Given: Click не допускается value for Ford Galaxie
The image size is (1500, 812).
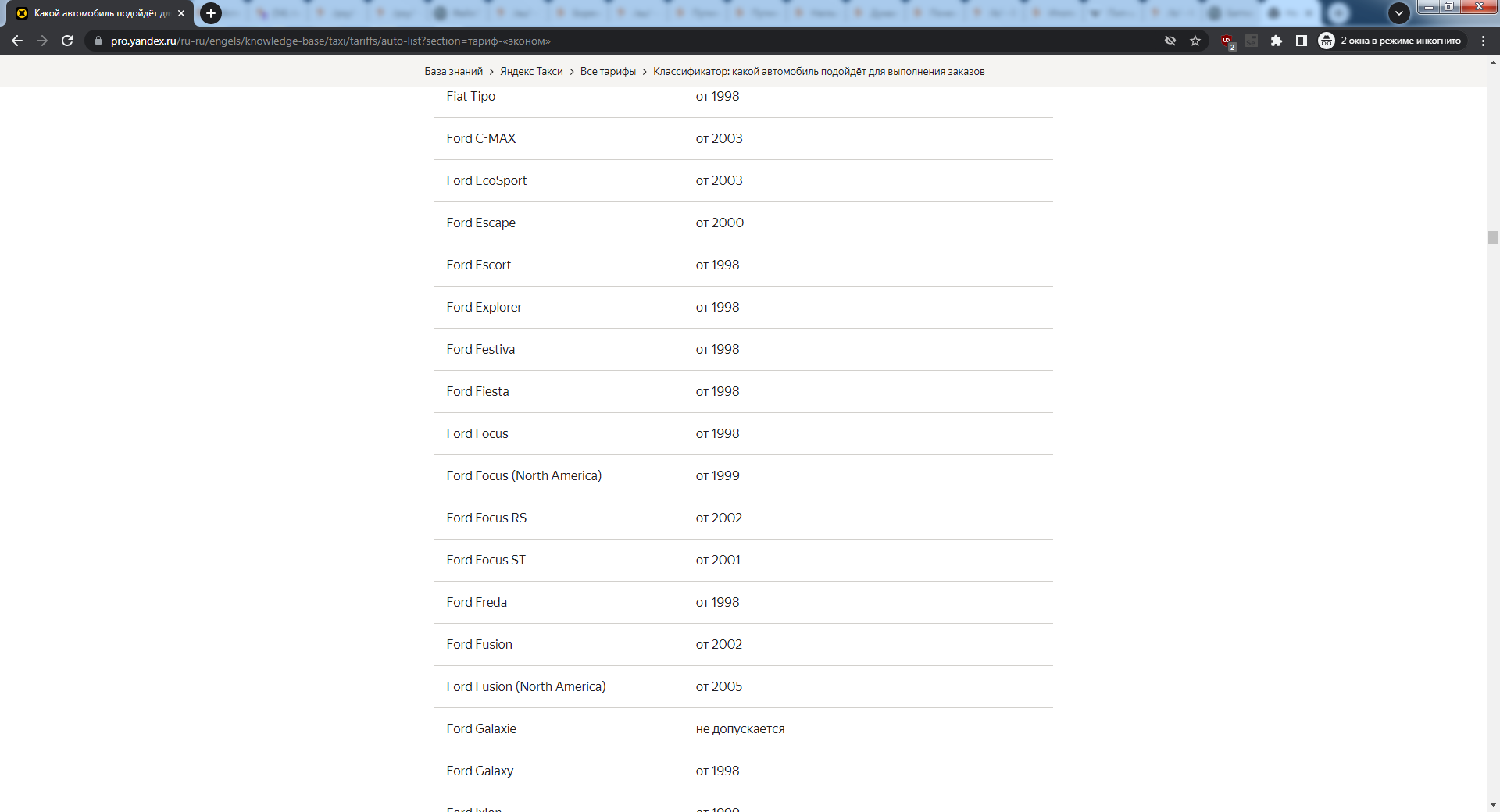Looking at the screenshot, I should (741, 729).
